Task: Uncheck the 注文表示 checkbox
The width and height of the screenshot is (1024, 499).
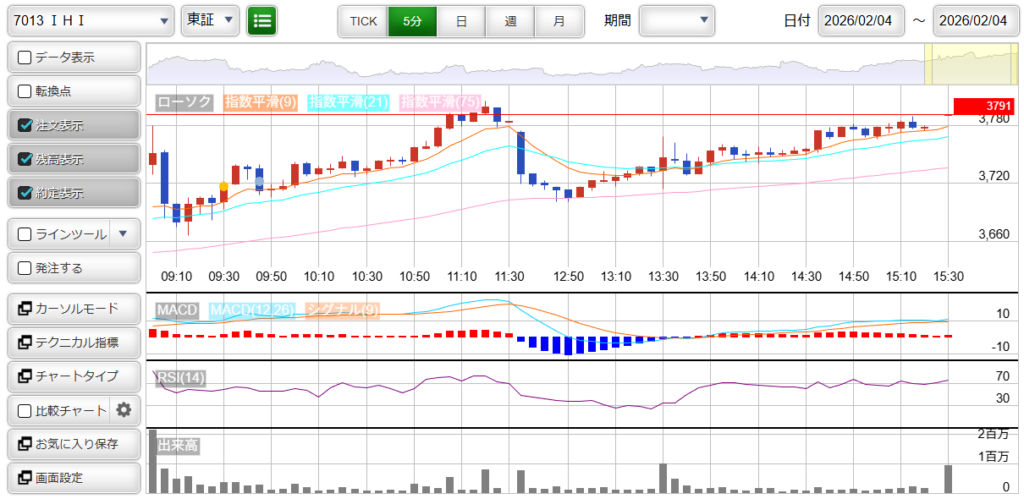Action: click(x=26, y=126)
